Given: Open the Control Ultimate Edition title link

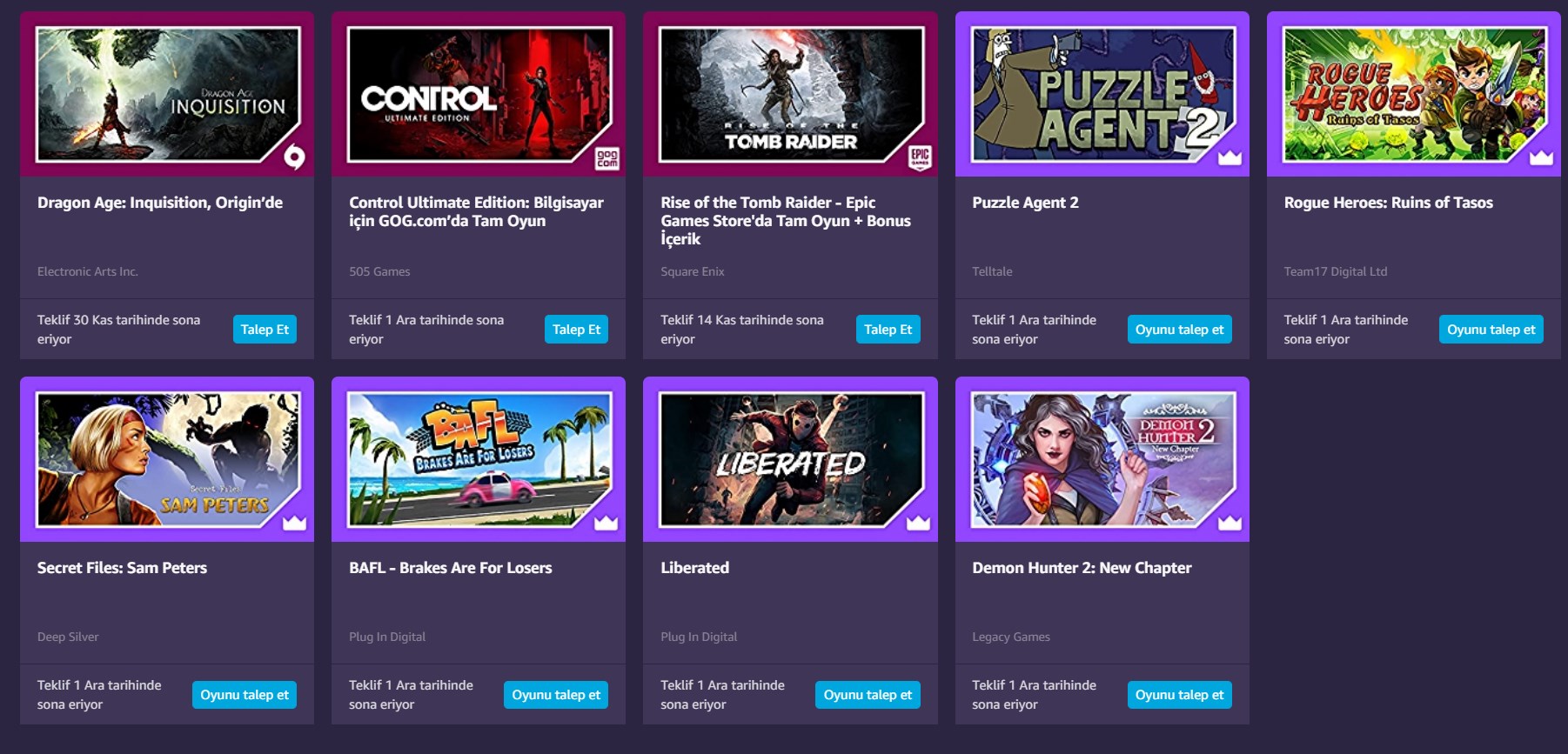Looking at the screenshot, I should pyautogui.click(x=476, y=211).
